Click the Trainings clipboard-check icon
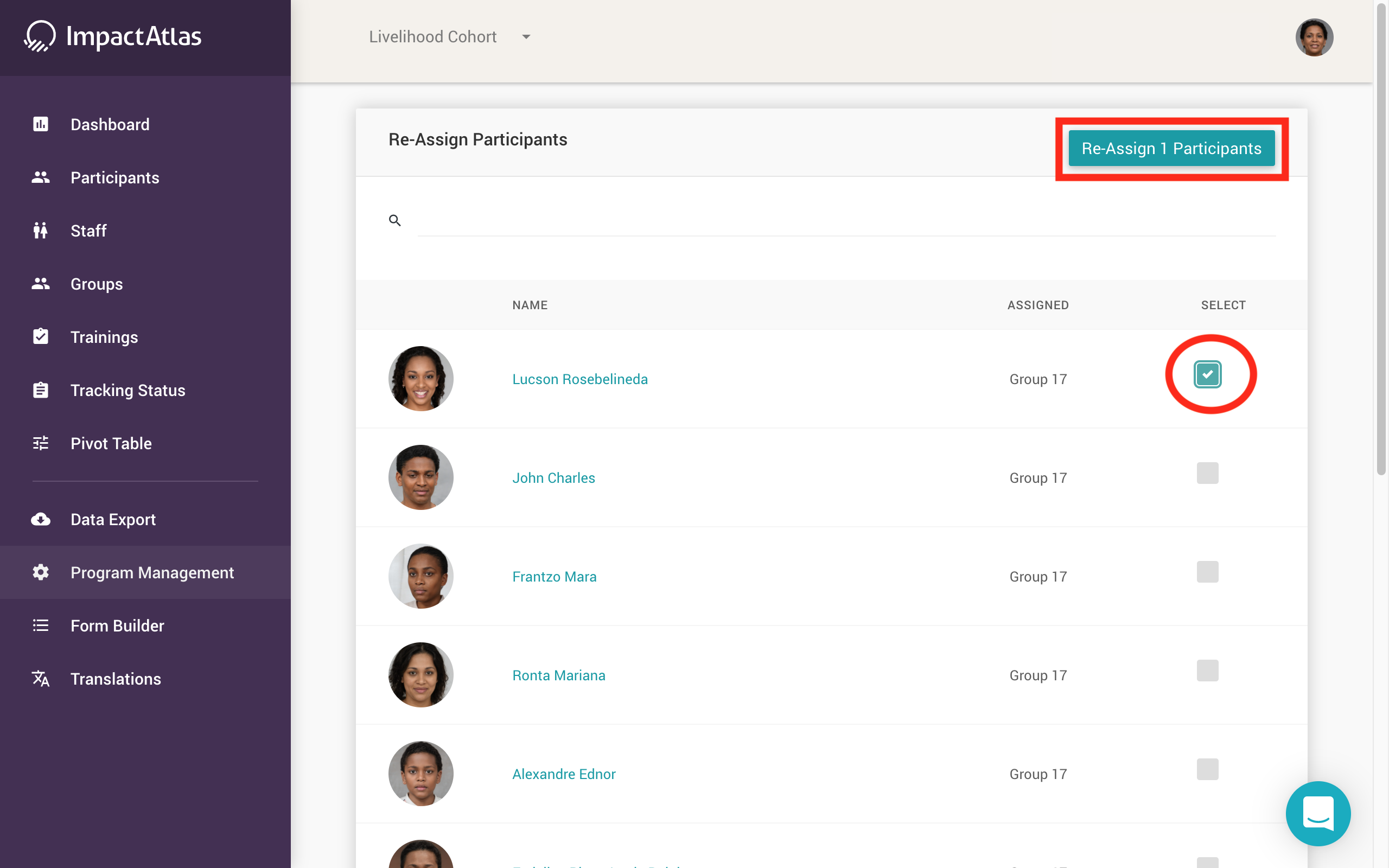Viewport: 1389px width, 868px height. point(41,336)
